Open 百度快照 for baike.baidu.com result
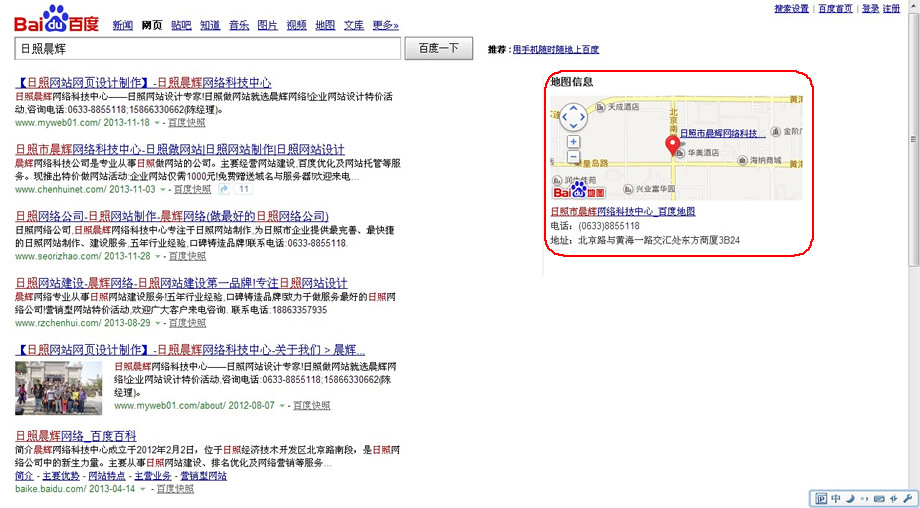 (175, 489)
